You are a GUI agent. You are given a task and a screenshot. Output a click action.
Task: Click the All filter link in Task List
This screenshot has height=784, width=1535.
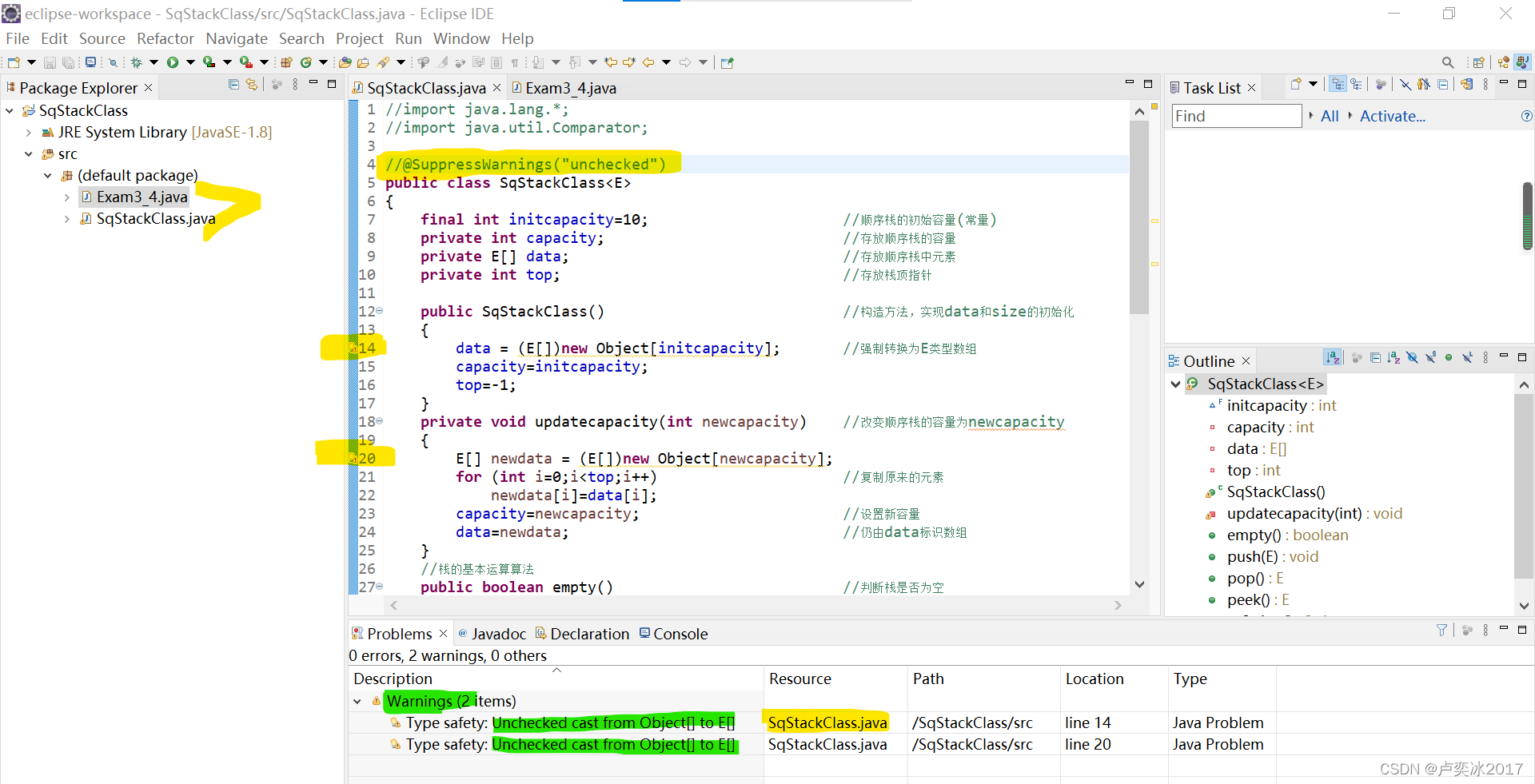tap(1330, 116)
